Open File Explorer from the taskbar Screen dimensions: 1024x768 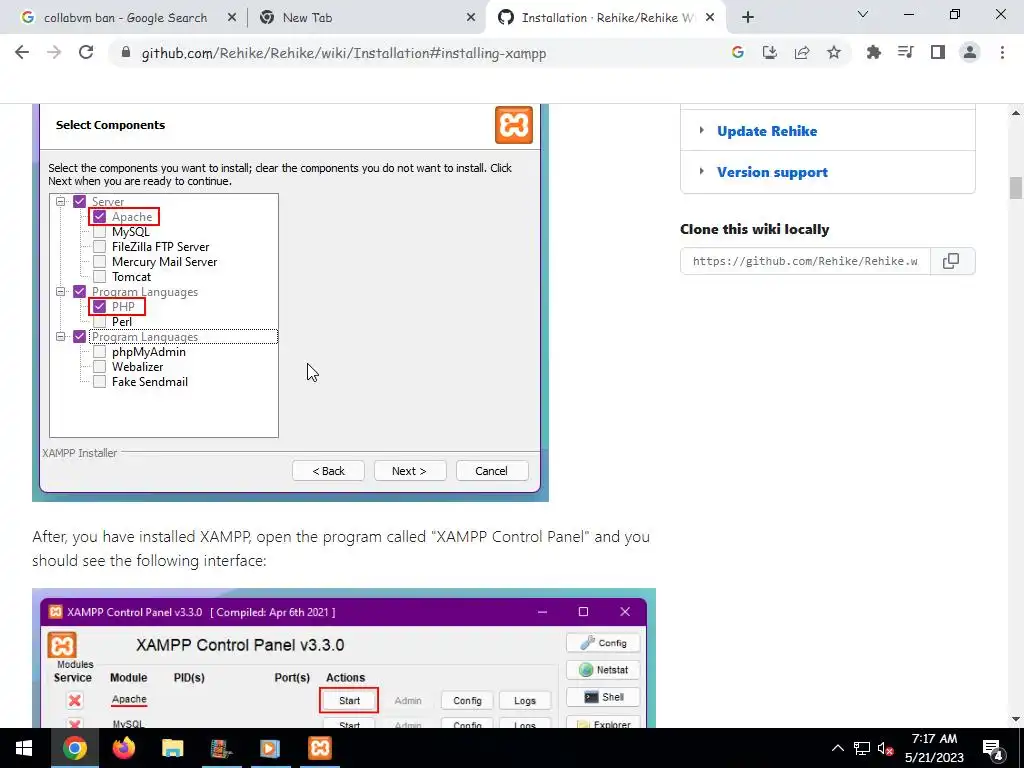point(172,748)
